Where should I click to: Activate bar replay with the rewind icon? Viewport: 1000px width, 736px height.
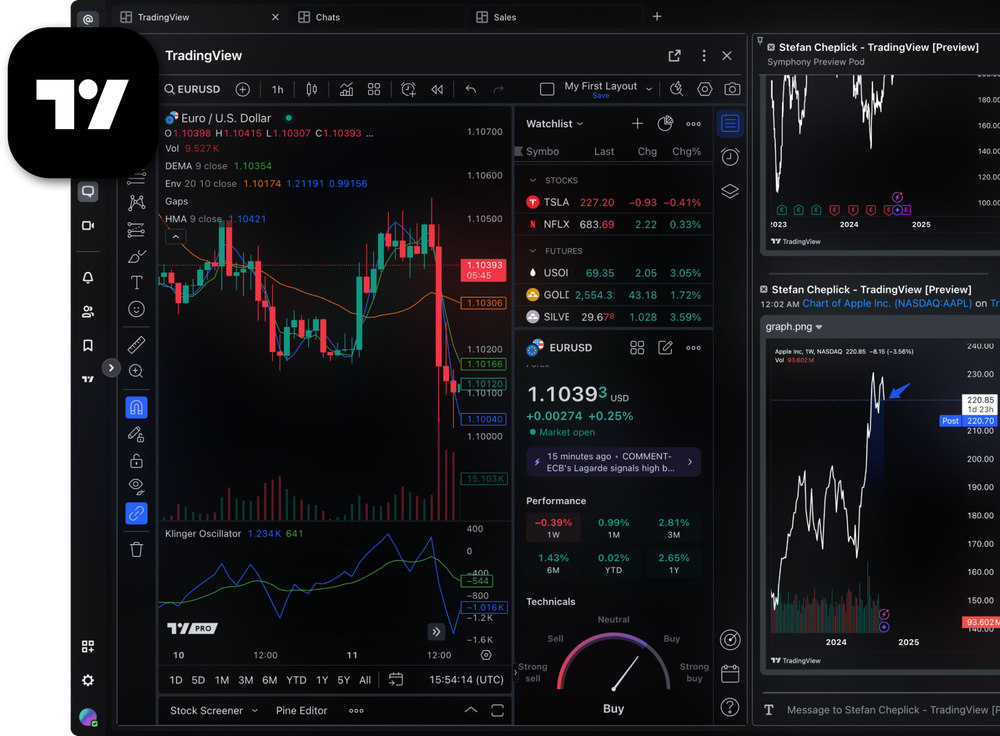436,89
